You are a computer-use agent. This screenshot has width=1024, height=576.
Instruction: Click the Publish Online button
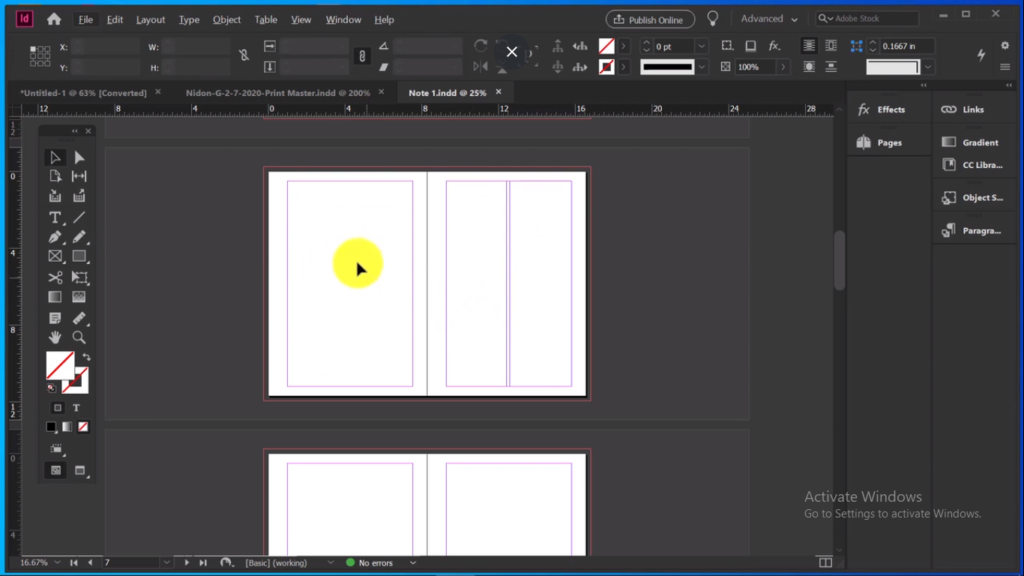(x=650, y=20)
